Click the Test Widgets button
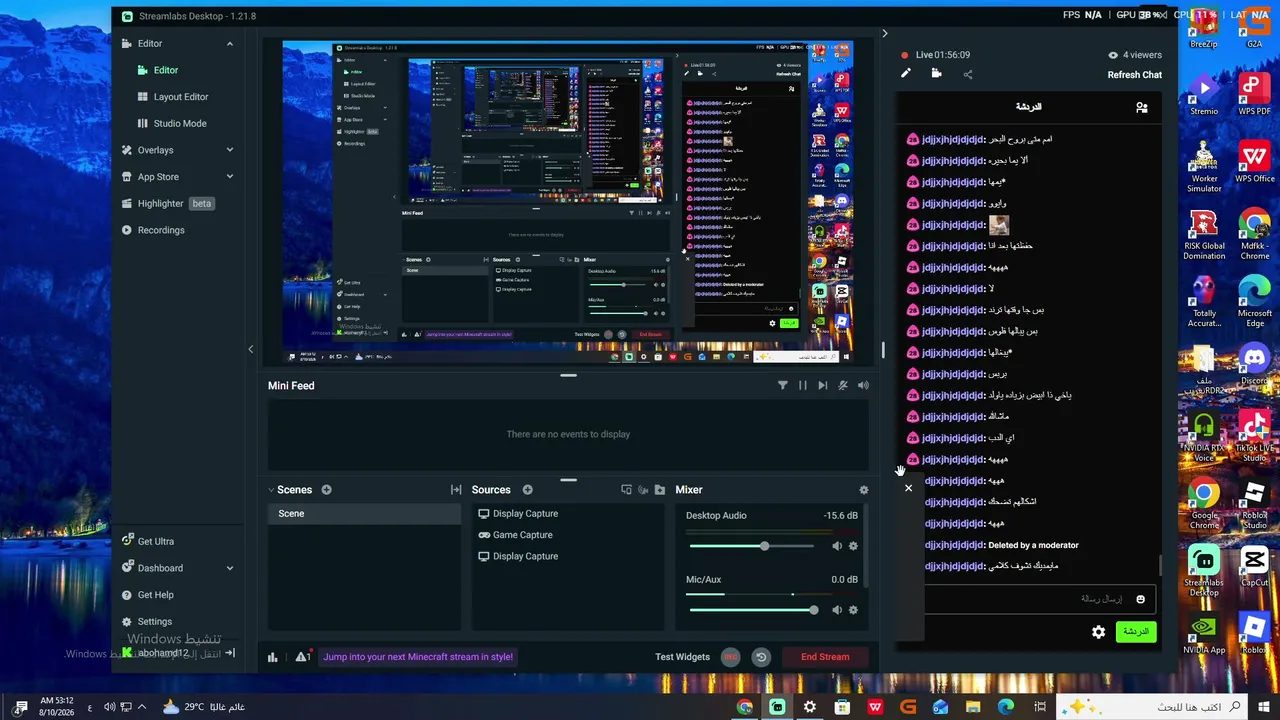The height and width of the screenshot is (720, 1280). (x=682, y=657)
